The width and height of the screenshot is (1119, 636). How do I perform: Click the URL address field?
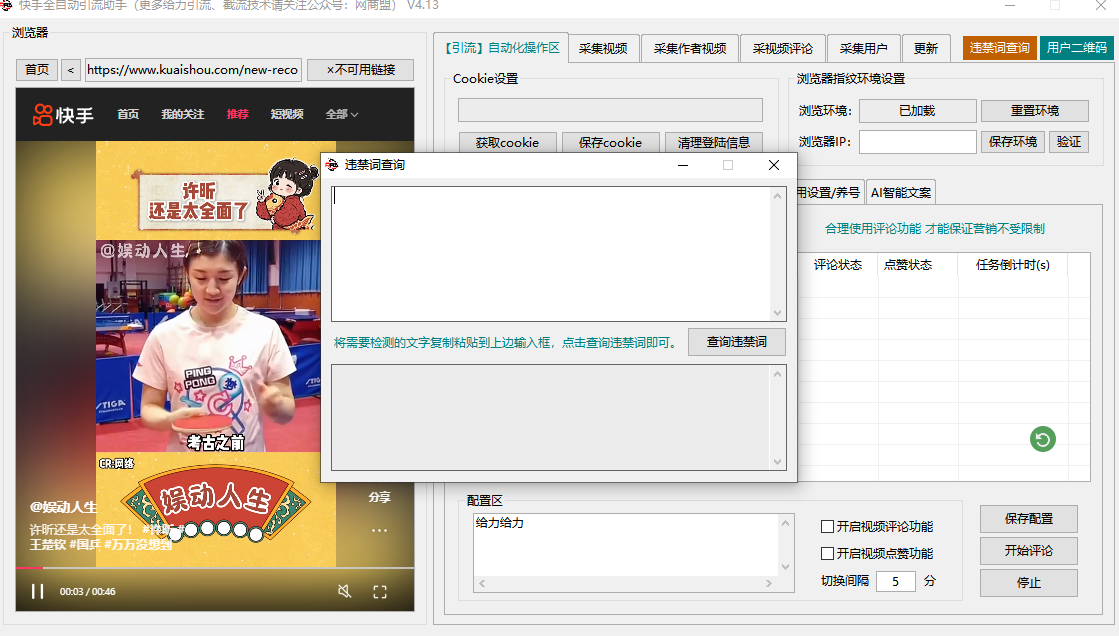pos(193,70)
